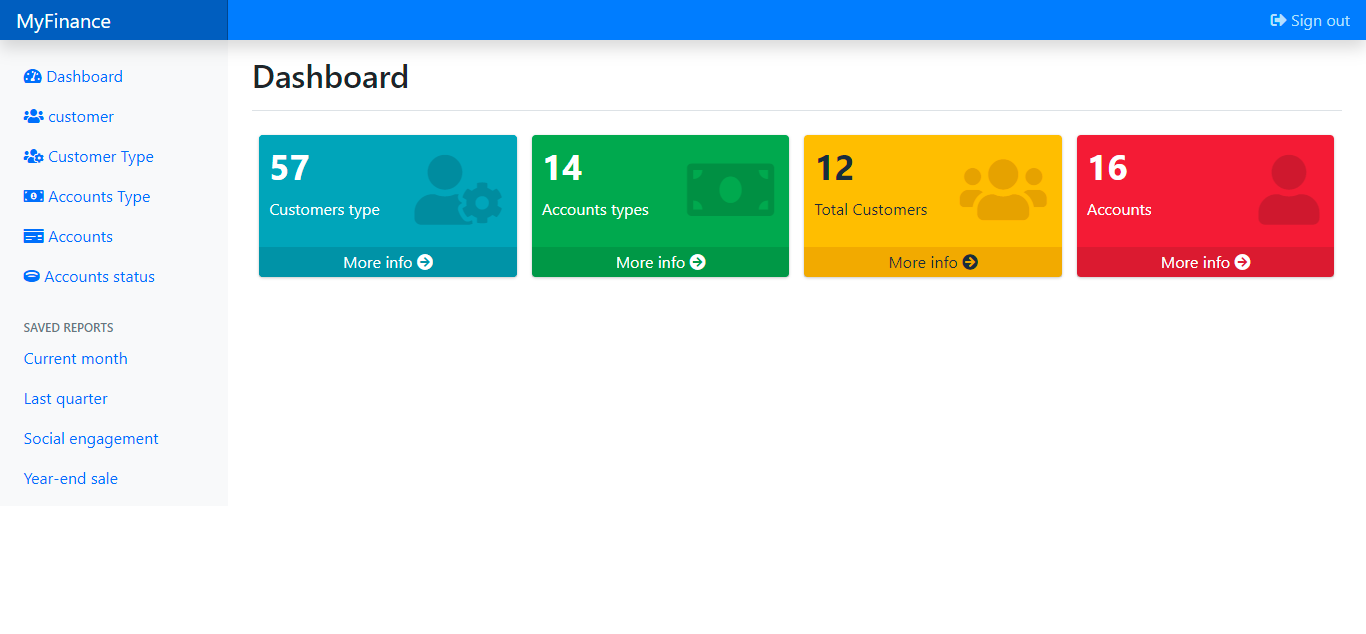Click the Accounts Type card icon in sidebar
The width and height of the screenshot is (1366, 634).
point(31,196)
